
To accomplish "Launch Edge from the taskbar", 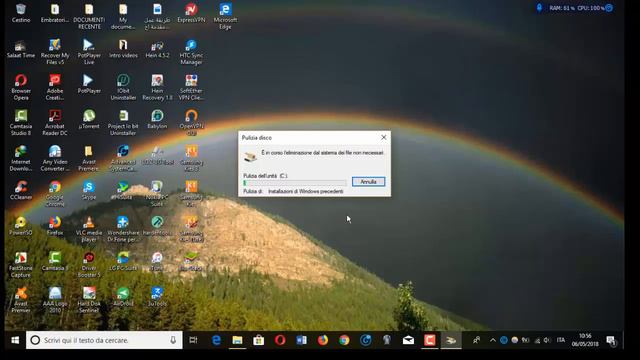I will [216, 340].
